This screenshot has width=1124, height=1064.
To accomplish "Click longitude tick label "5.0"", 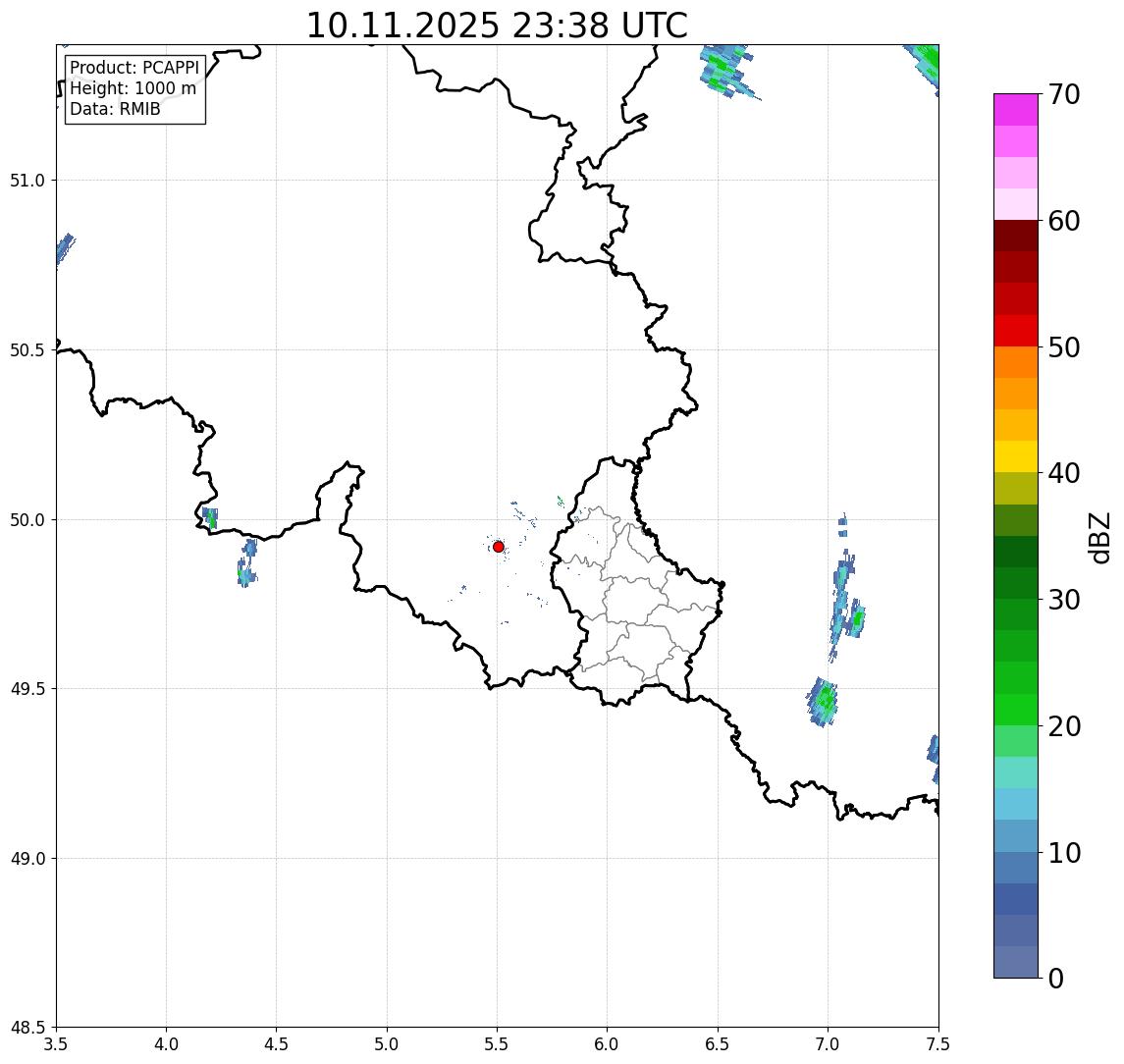I will tap(387, 1044).
